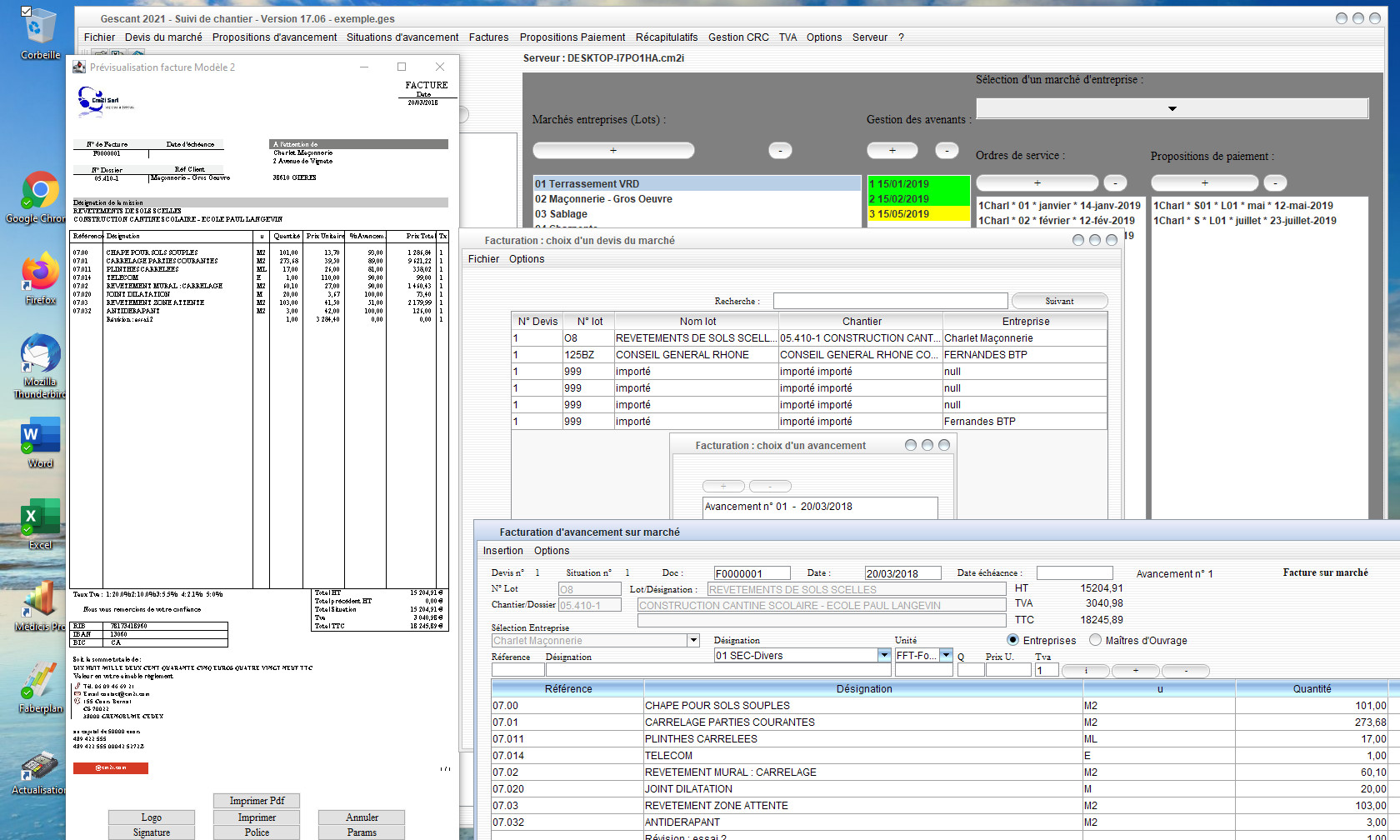Open Factures menu in main menu bar
This screenshot has height=840, width=1400.
488,37
